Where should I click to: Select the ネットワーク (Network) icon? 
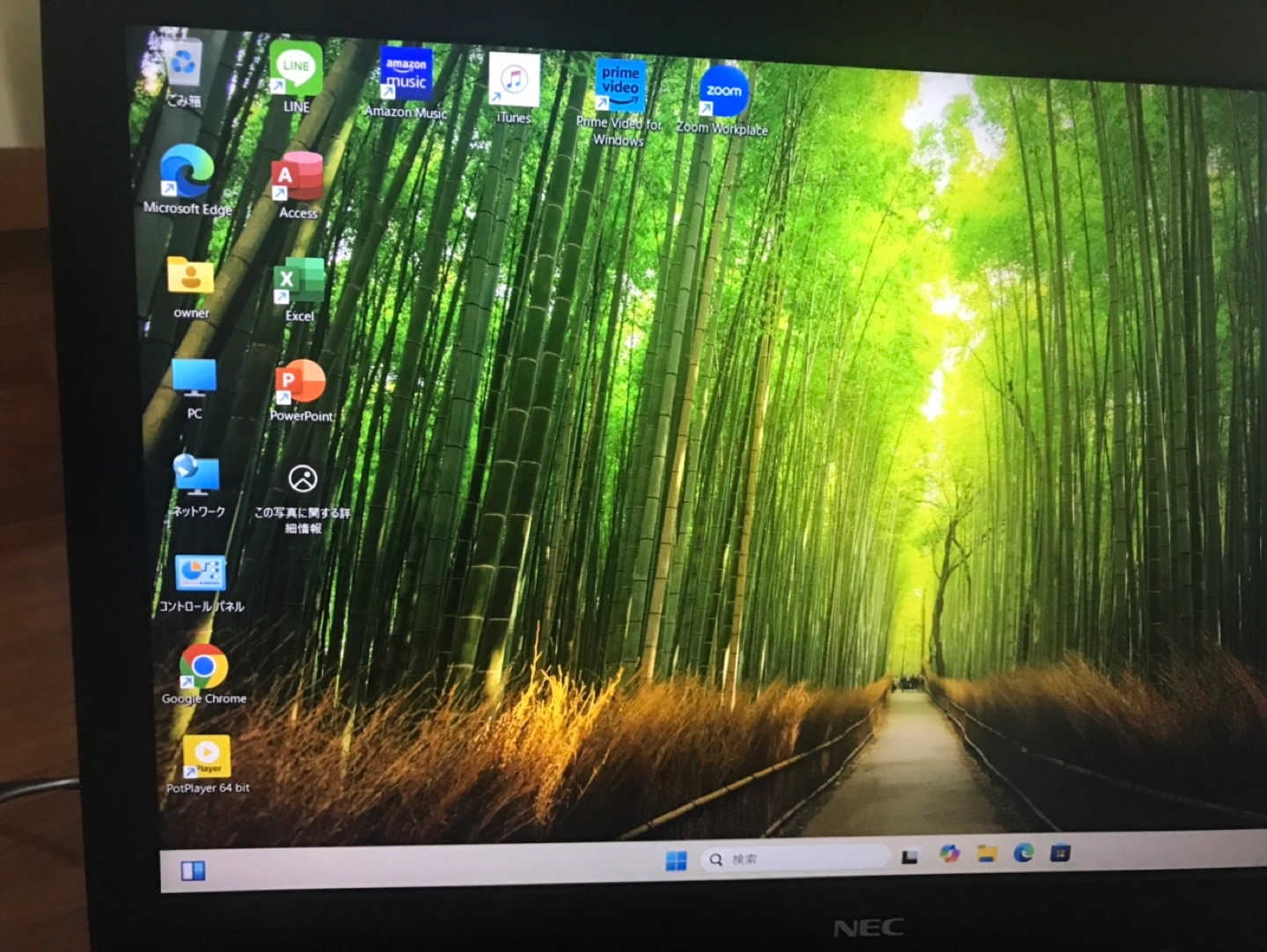pos(197,476)
